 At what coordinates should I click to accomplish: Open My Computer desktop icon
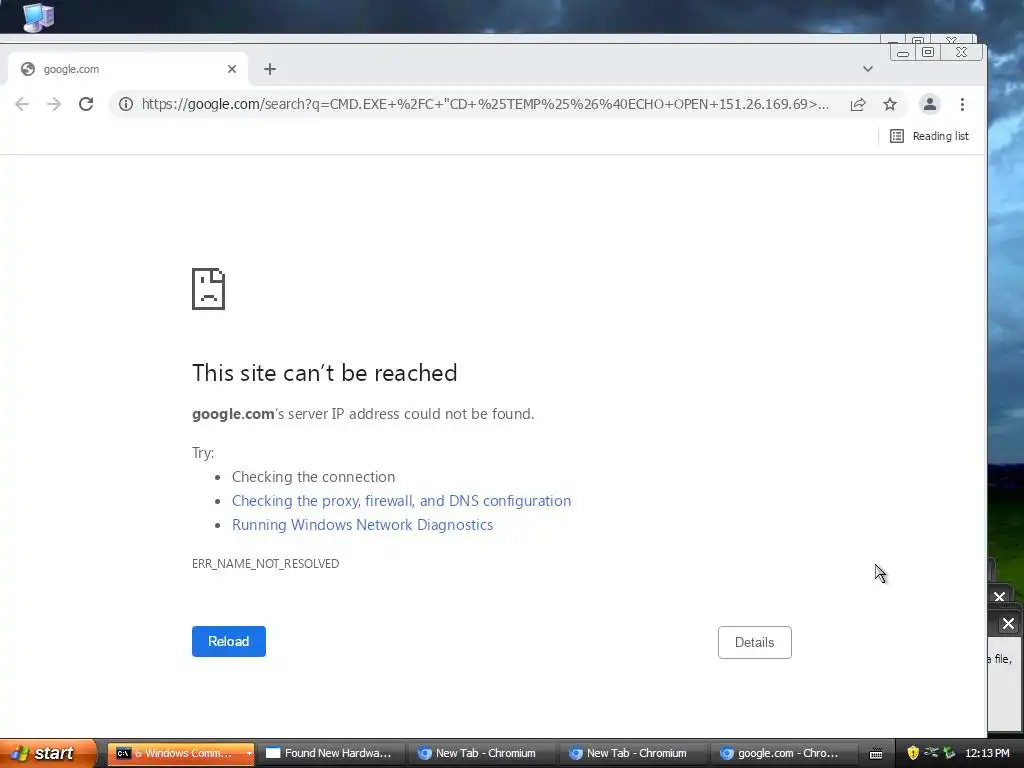[x=38, y=16]
